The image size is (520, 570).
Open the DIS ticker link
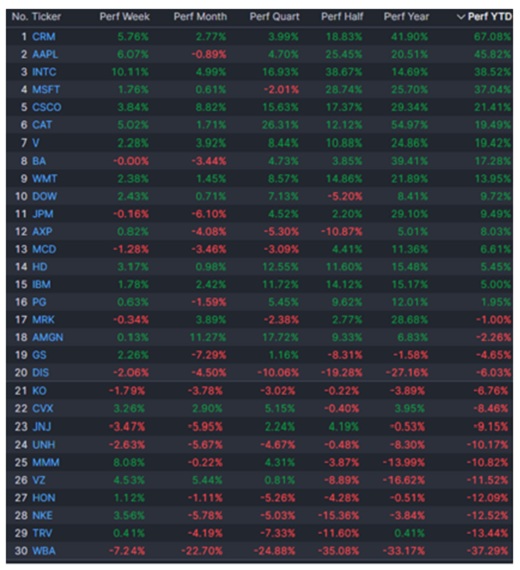[x=40, y=373]
